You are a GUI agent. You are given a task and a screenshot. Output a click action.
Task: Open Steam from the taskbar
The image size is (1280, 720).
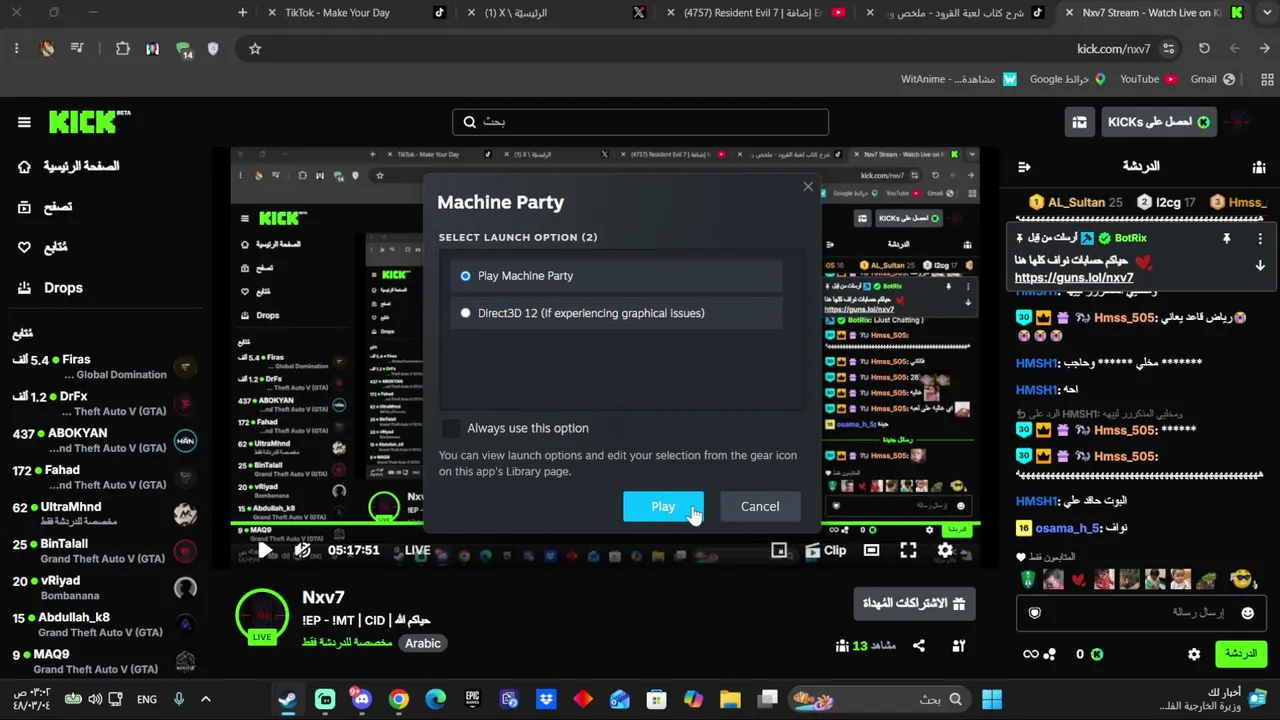288,700
